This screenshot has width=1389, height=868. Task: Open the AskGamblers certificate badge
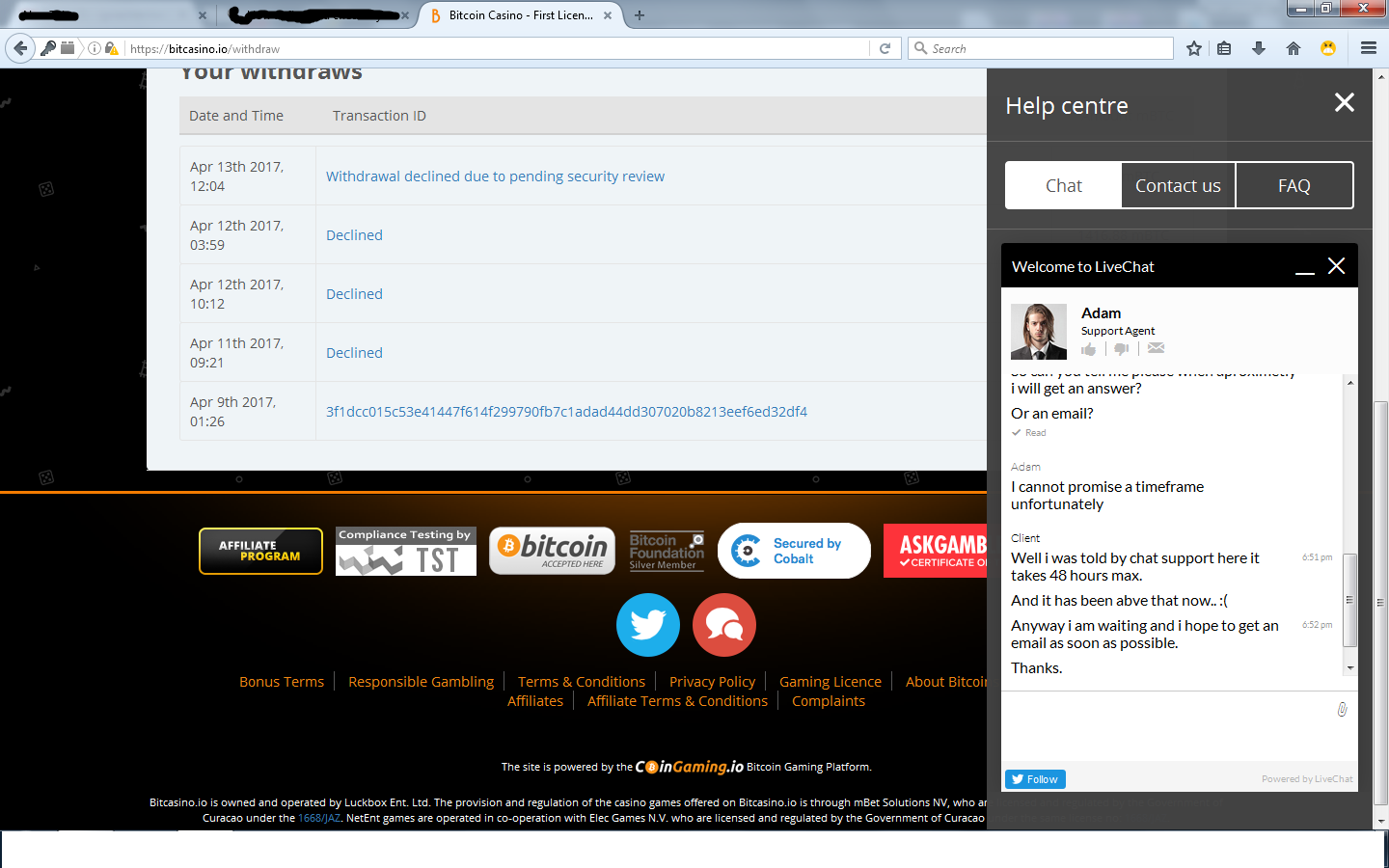935,551
